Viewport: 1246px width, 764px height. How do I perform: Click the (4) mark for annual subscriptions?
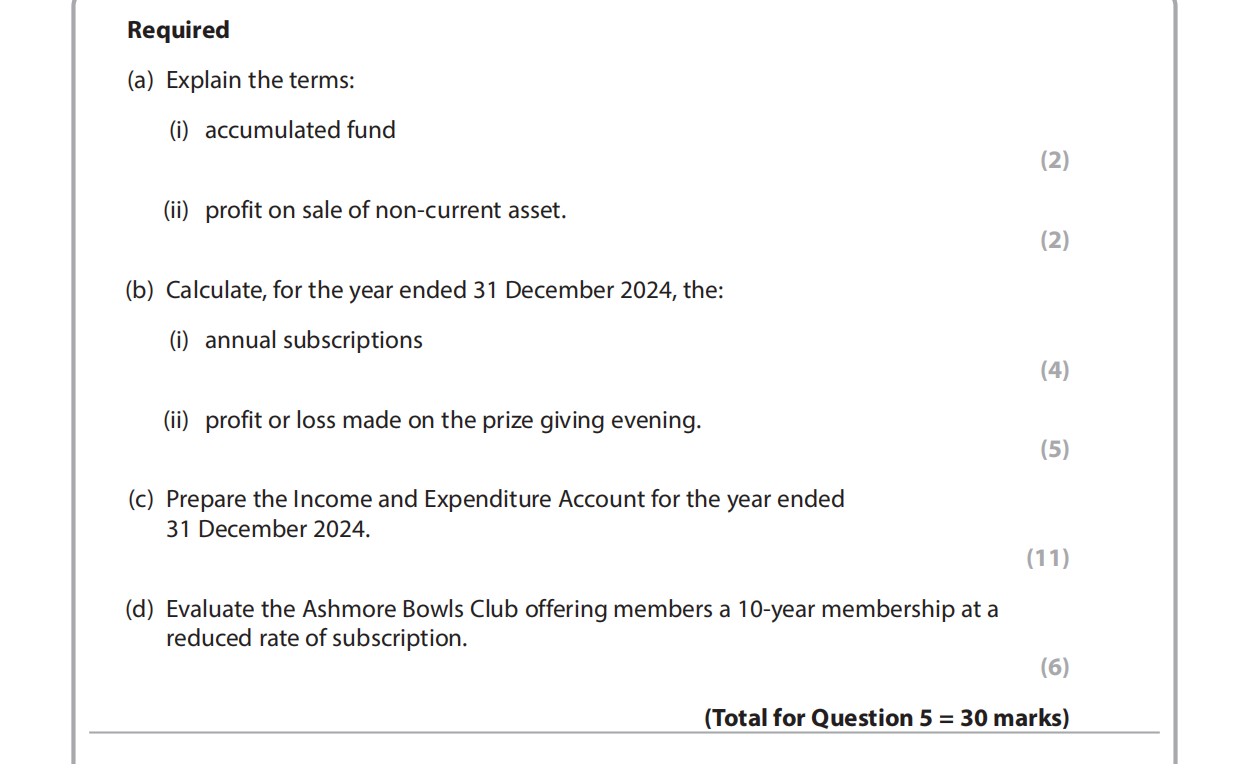point(1054,370)
